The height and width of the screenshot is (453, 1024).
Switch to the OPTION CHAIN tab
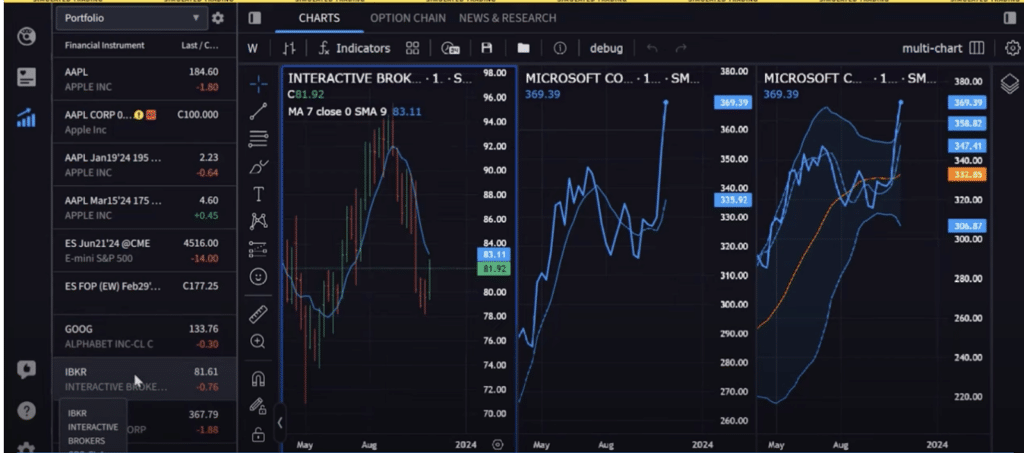coord(408,18)
